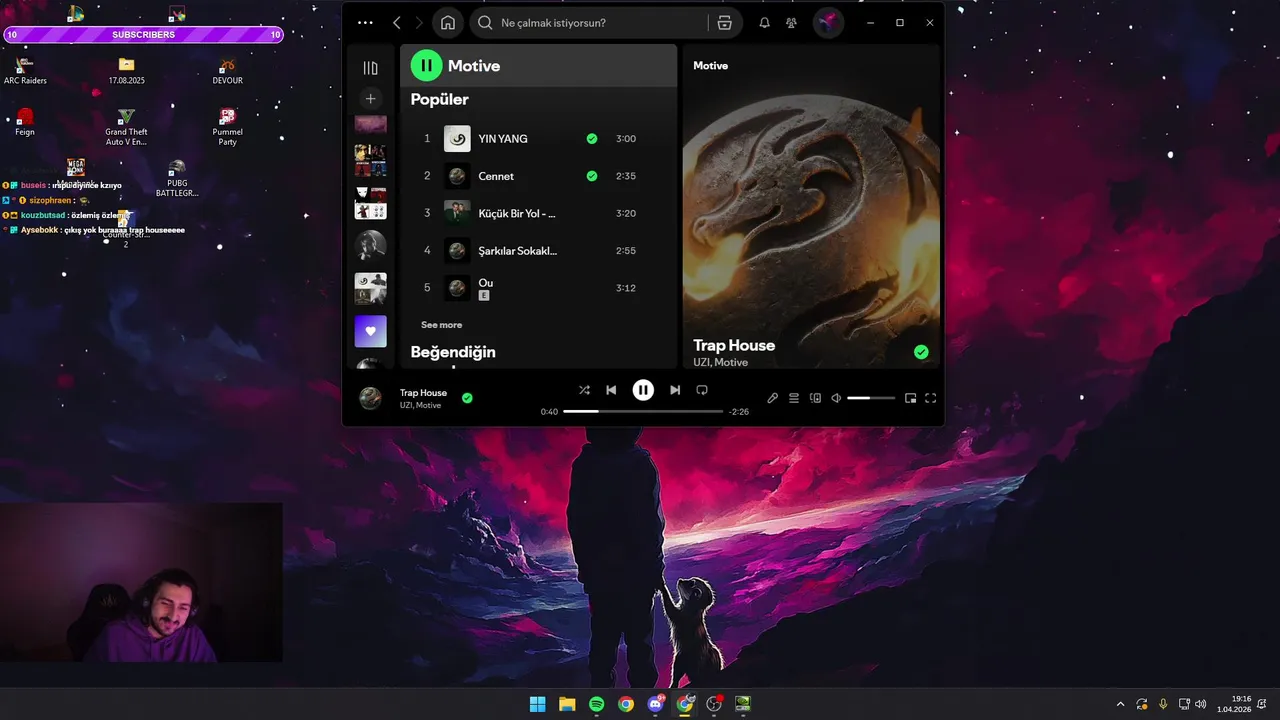This screenshot has height=720, width=1280.
Task: Toggle liked checkmark in player bar
Action: (467, 398)
